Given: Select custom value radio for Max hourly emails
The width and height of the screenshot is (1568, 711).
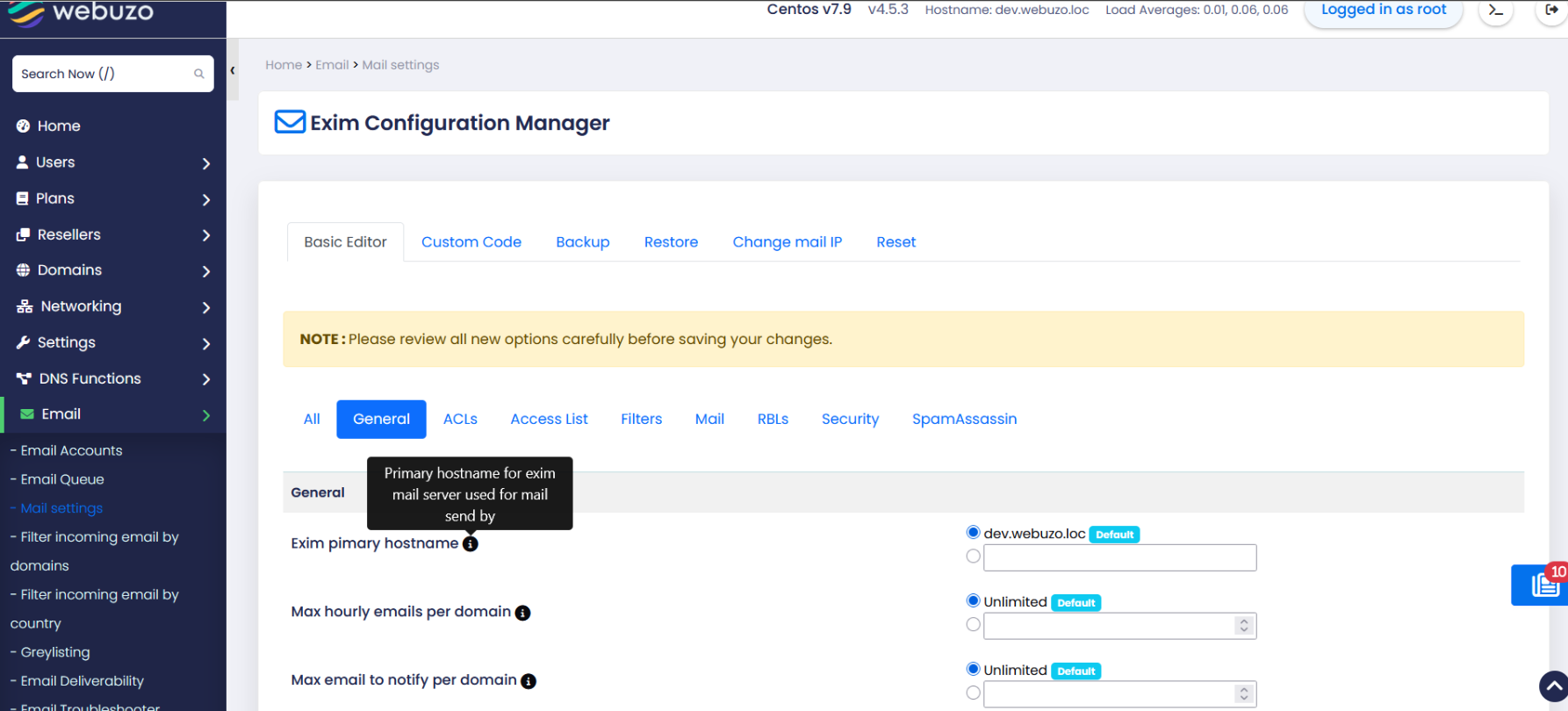Looking at the screenshot, I should click(973, 624).
